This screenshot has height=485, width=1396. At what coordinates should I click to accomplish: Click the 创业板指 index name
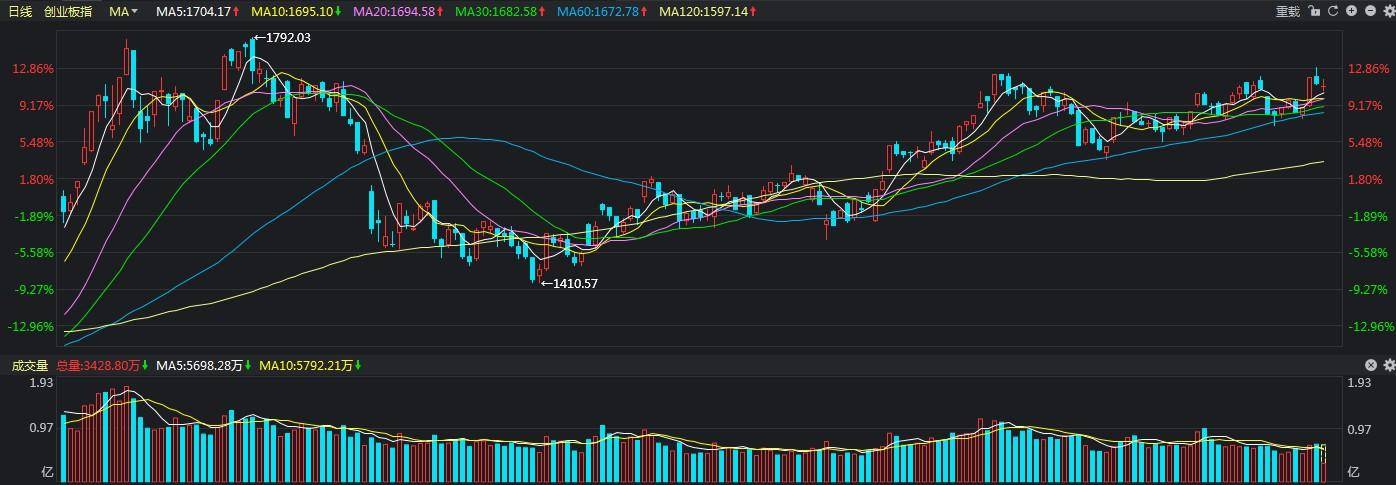pyautogui.click(x=69, y=11)
